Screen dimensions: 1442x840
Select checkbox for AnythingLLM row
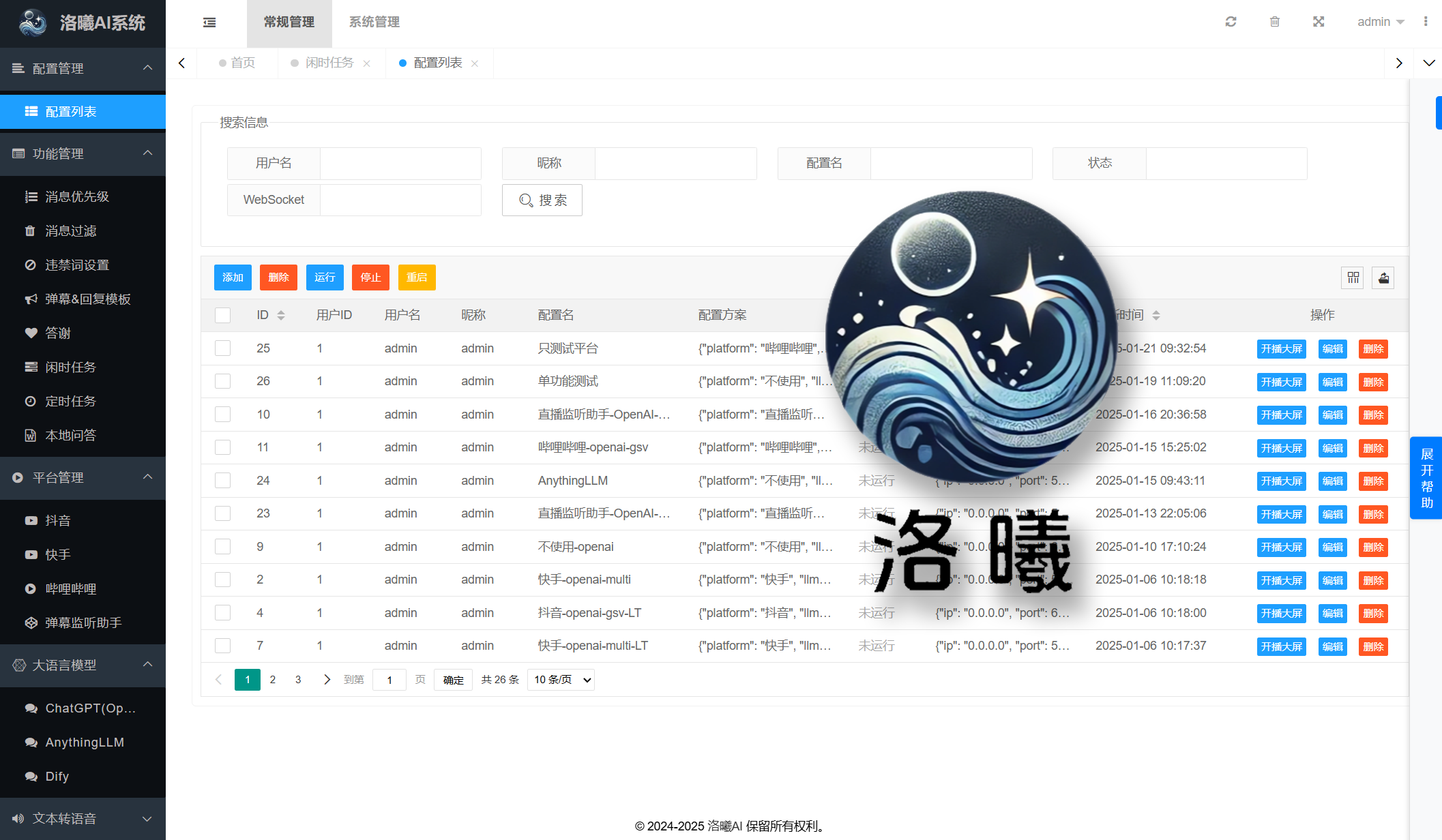[x=222, y=481]
